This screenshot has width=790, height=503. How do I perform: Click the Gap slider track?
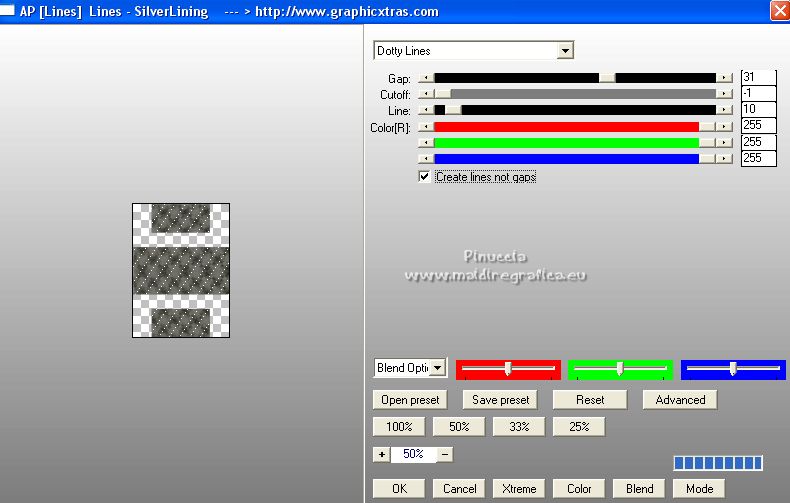(575, 78)
